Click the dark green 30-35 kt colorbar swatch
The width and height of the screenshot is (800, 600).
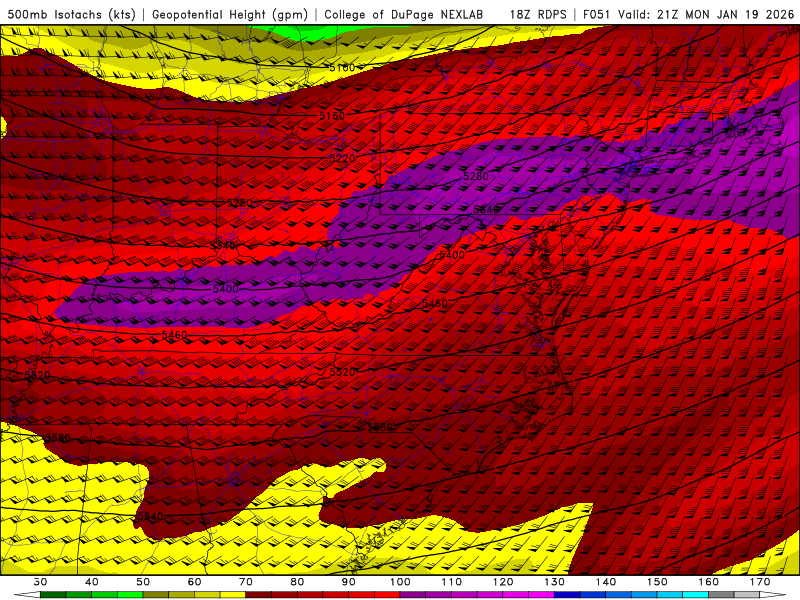coord(53,595)
